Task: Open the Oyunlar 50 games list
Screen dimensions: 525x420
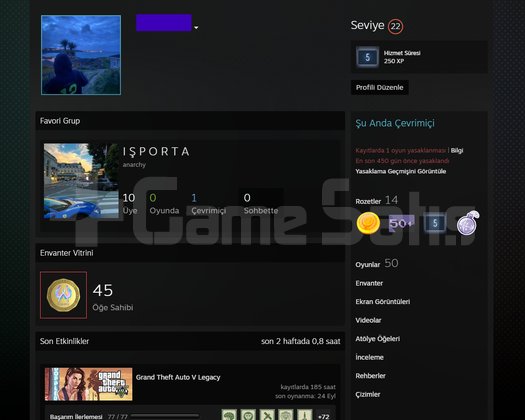Action: point(377,264)
